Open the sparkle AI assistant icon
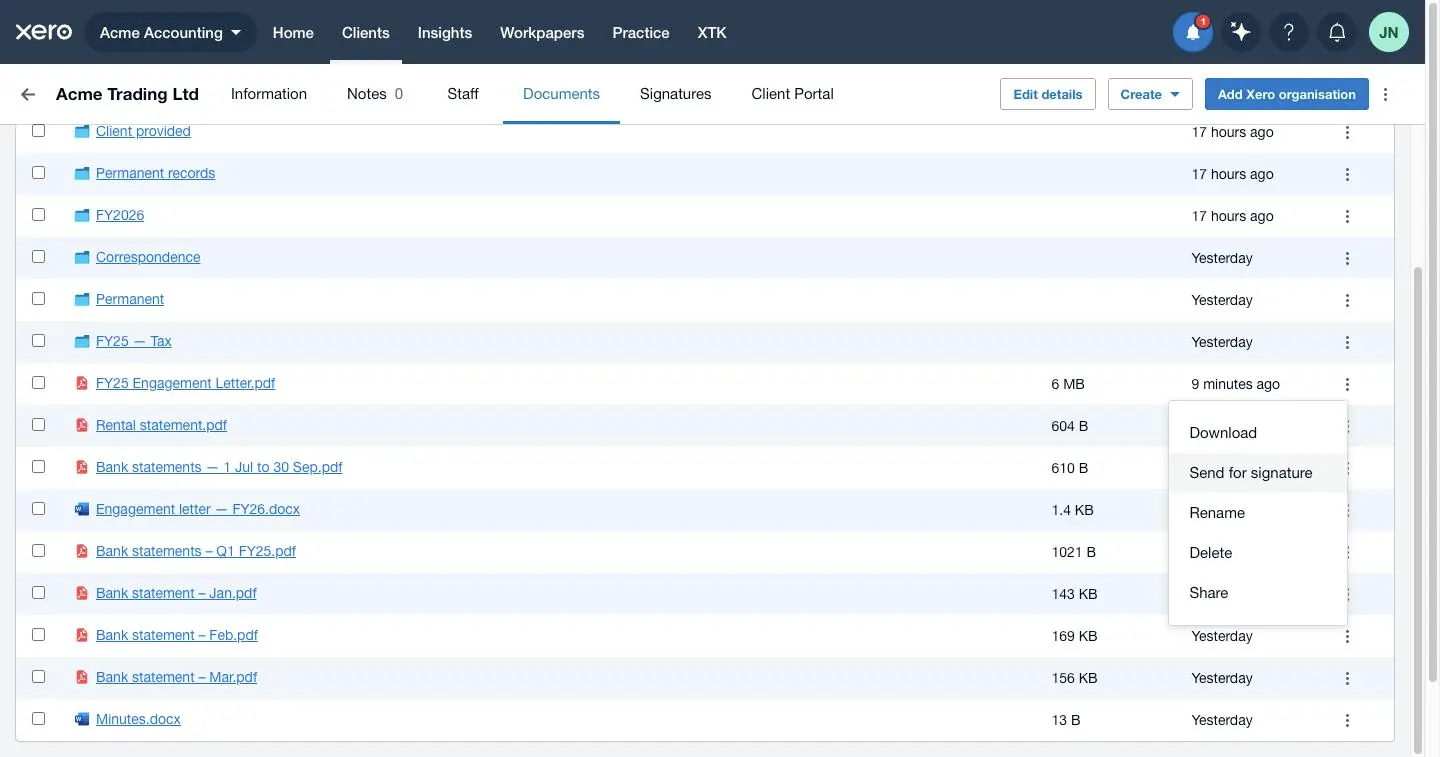 tap(1241, 32)
